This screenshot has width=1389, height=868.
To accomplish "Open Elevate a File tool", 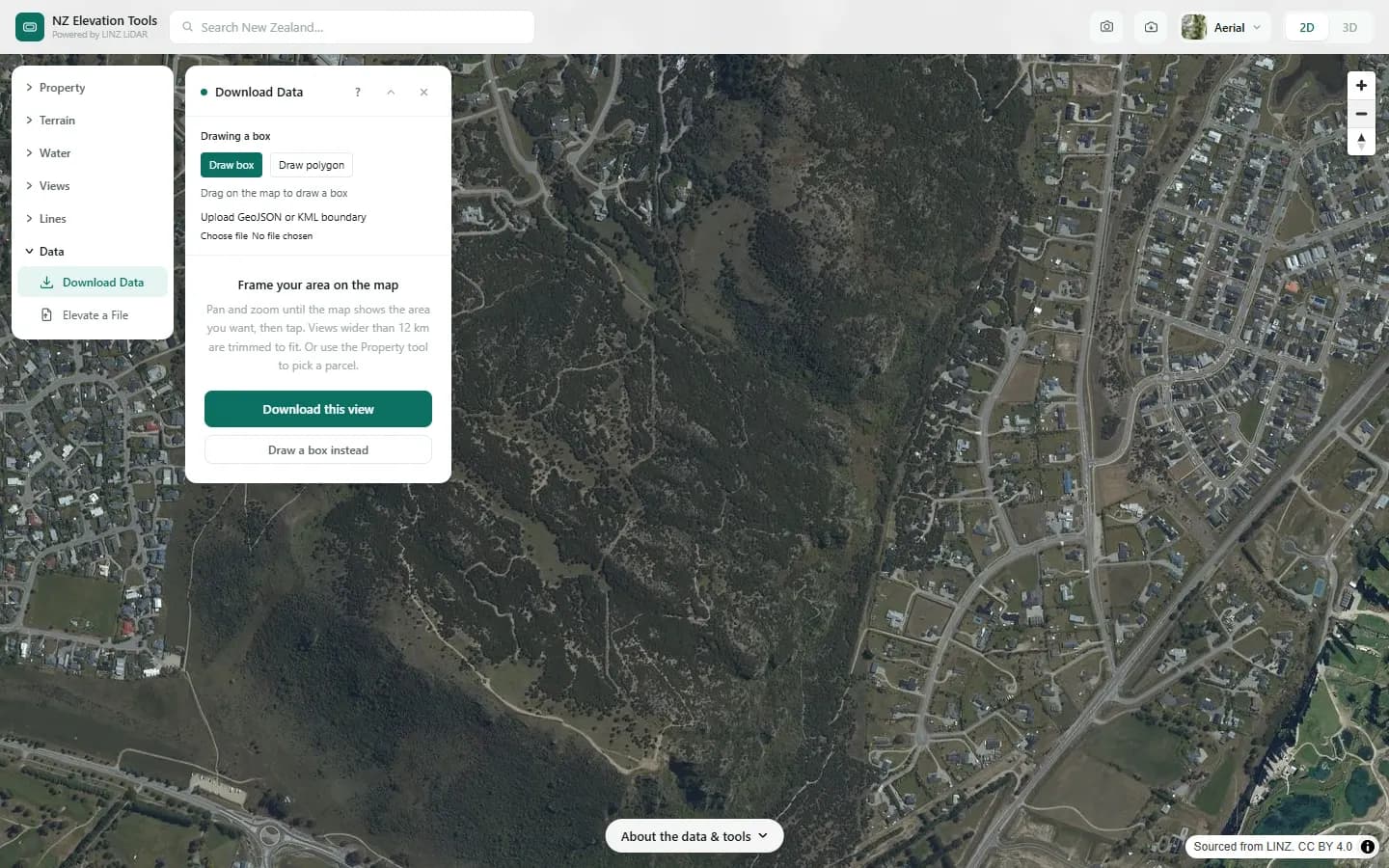I will pyautogui.click(x=93, y=315).
